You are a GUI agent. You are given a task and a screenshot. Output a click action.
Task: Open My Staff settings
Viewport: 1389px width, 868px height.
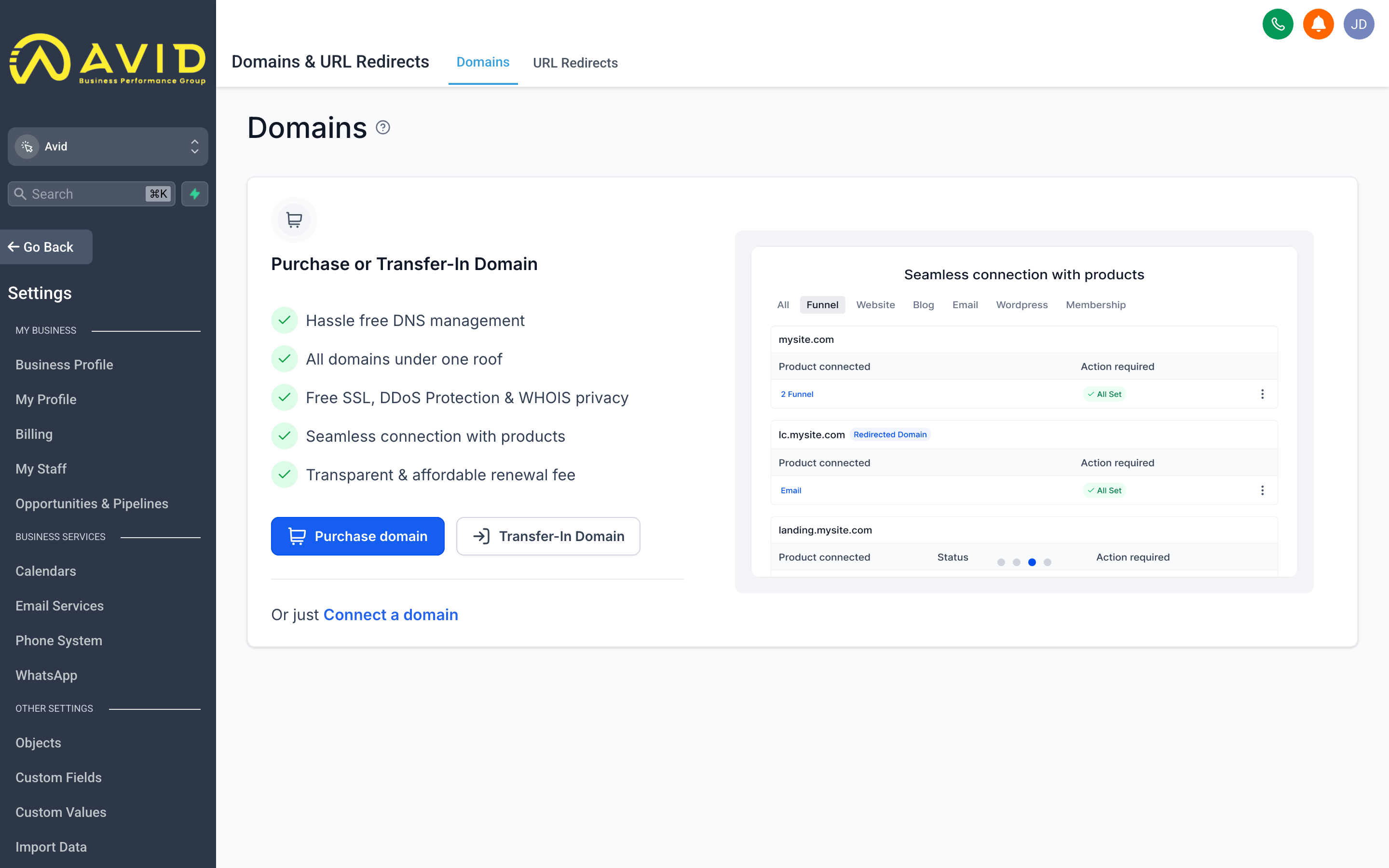pos(41,469)
